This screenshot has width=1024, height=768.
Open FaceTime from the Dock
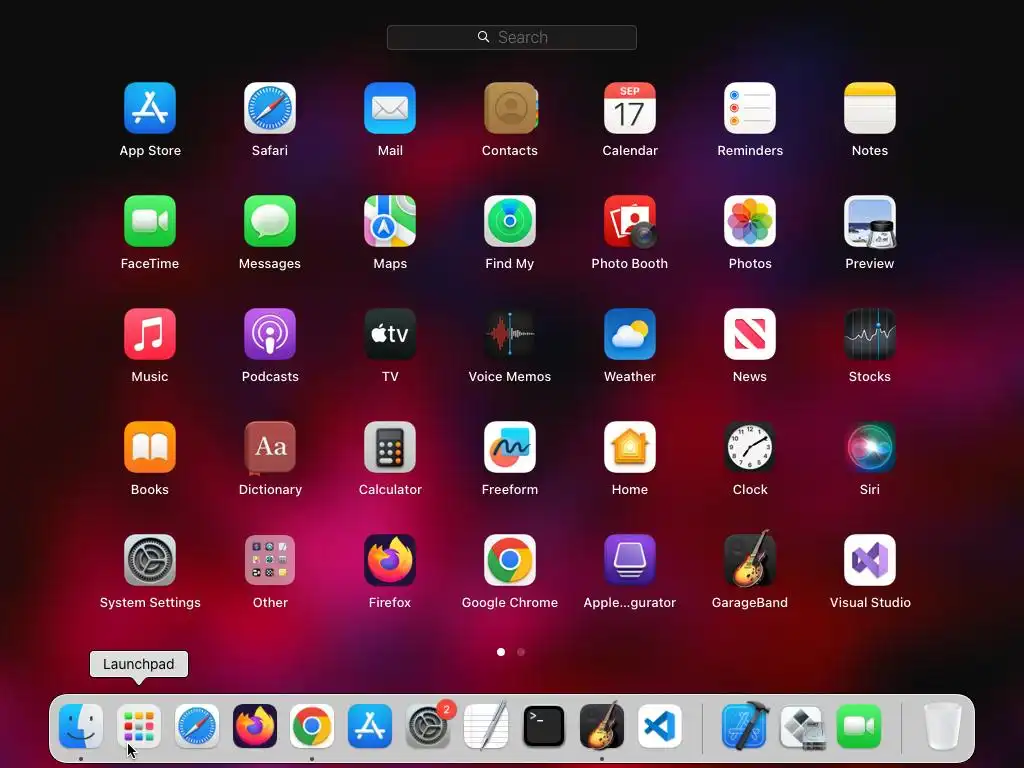coord(859,726)
